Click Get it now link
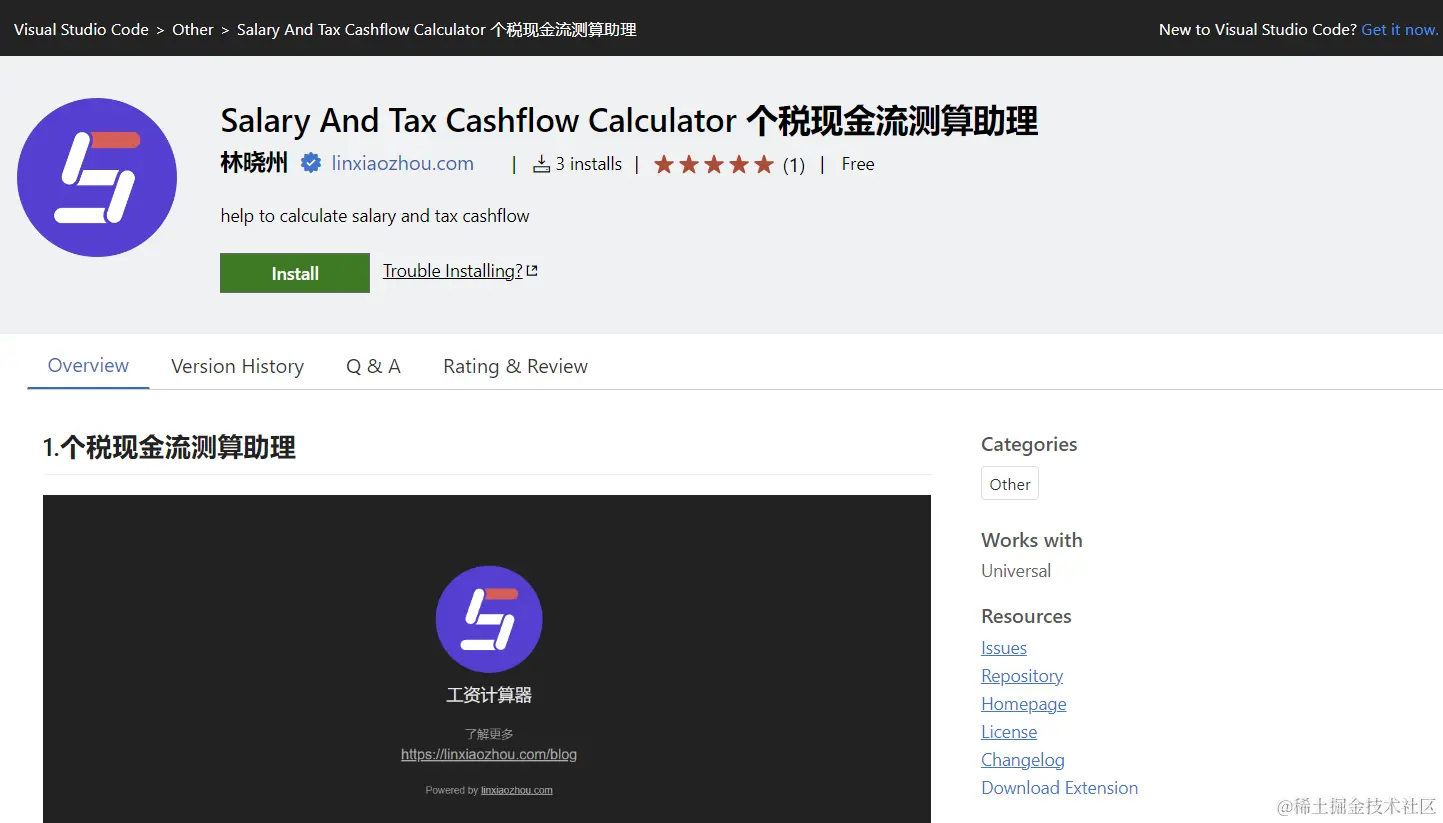 coord(1399,29)
